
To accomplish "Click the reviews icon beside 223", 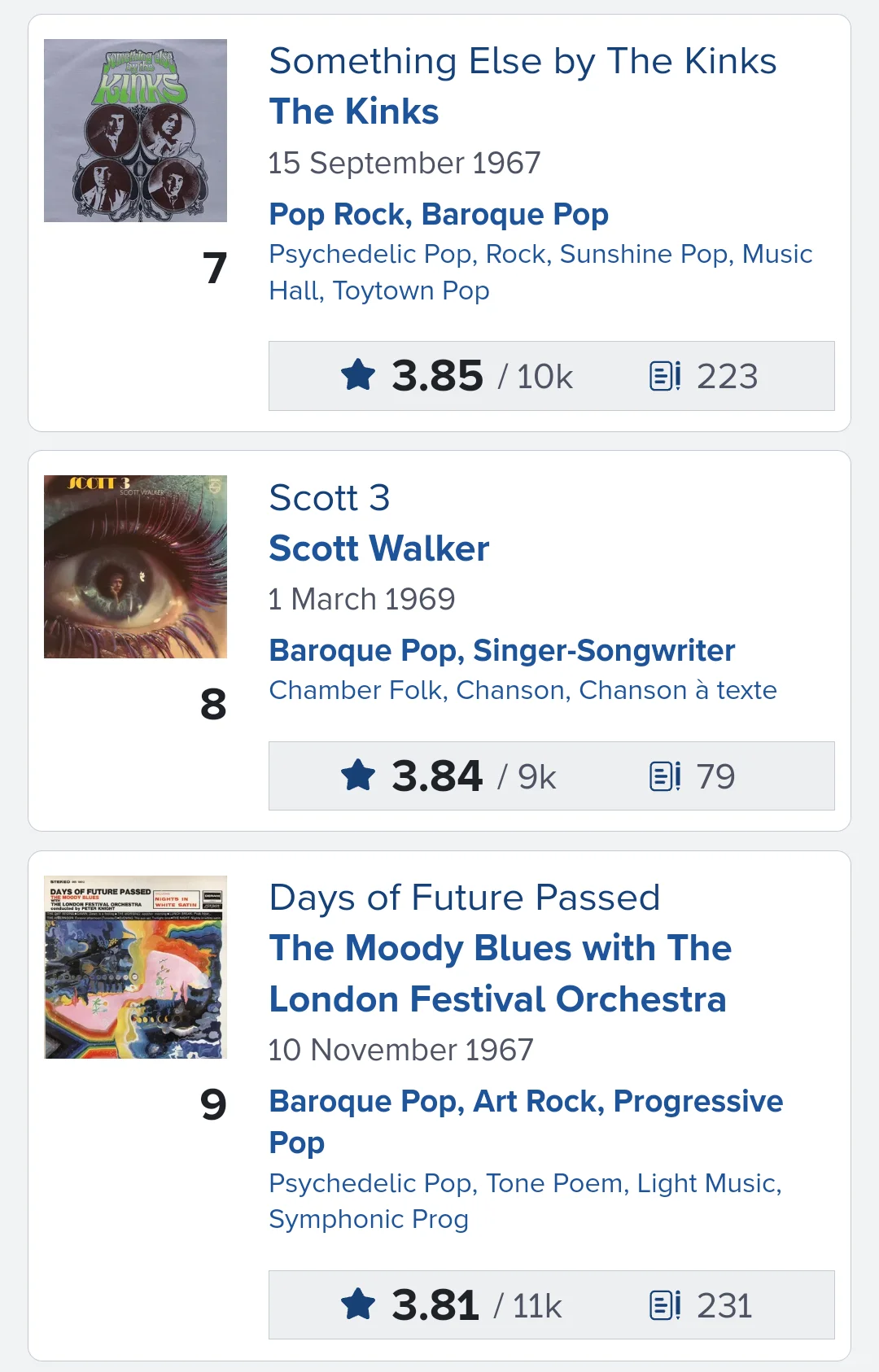I will [665, 376].
